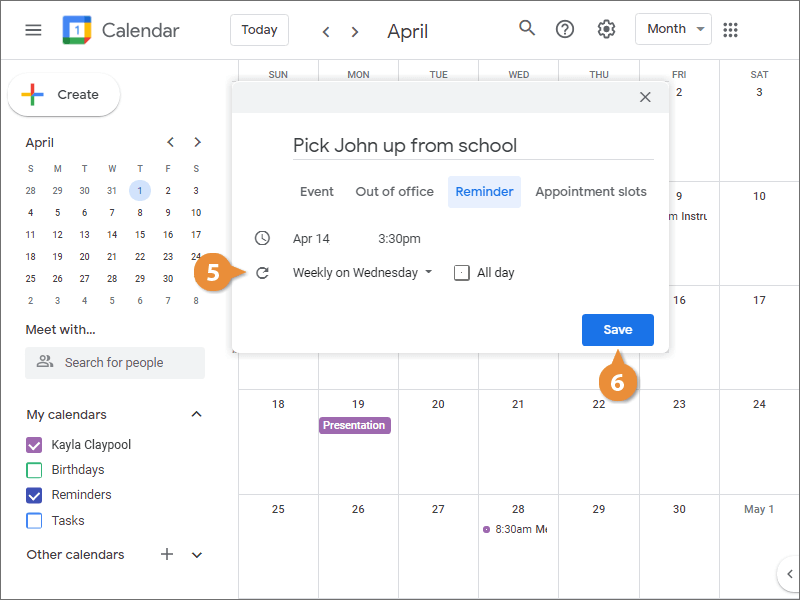Collapse the My calendars section
The image size is (800, 600).
[x=197, y=414]
